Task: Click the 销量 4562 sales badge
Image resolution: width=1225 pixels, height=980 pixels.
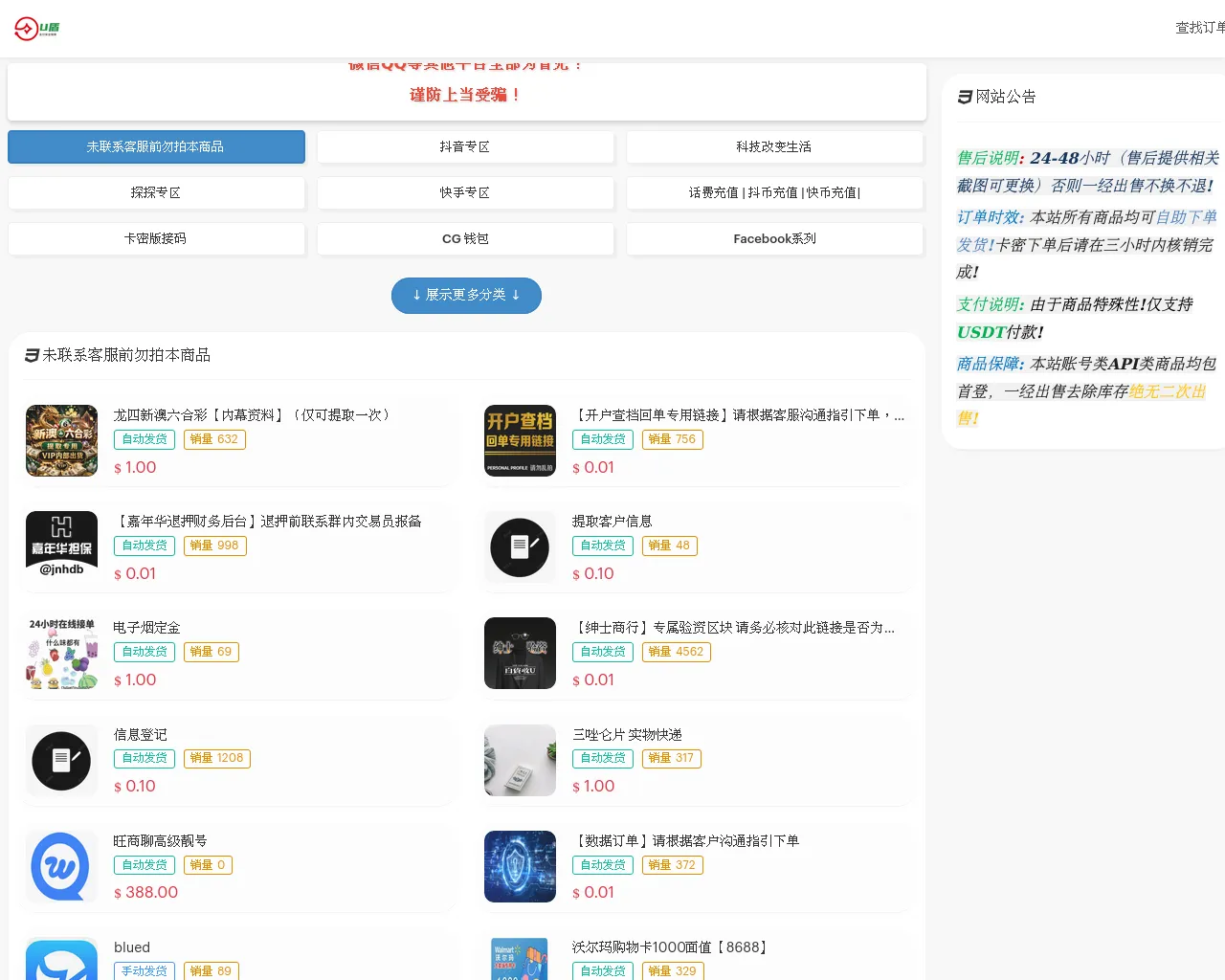Action: click(677, 652)
